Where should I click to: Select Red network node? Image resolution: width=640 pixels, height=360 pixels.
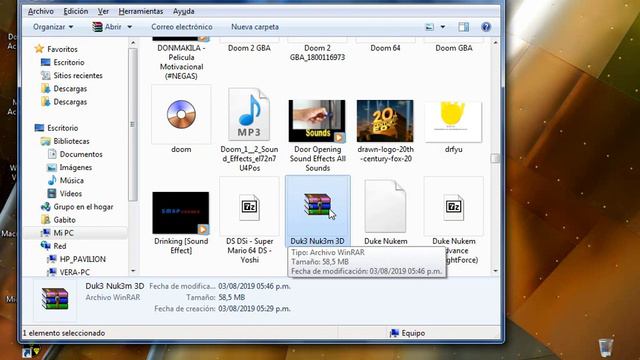coord(53,246)
